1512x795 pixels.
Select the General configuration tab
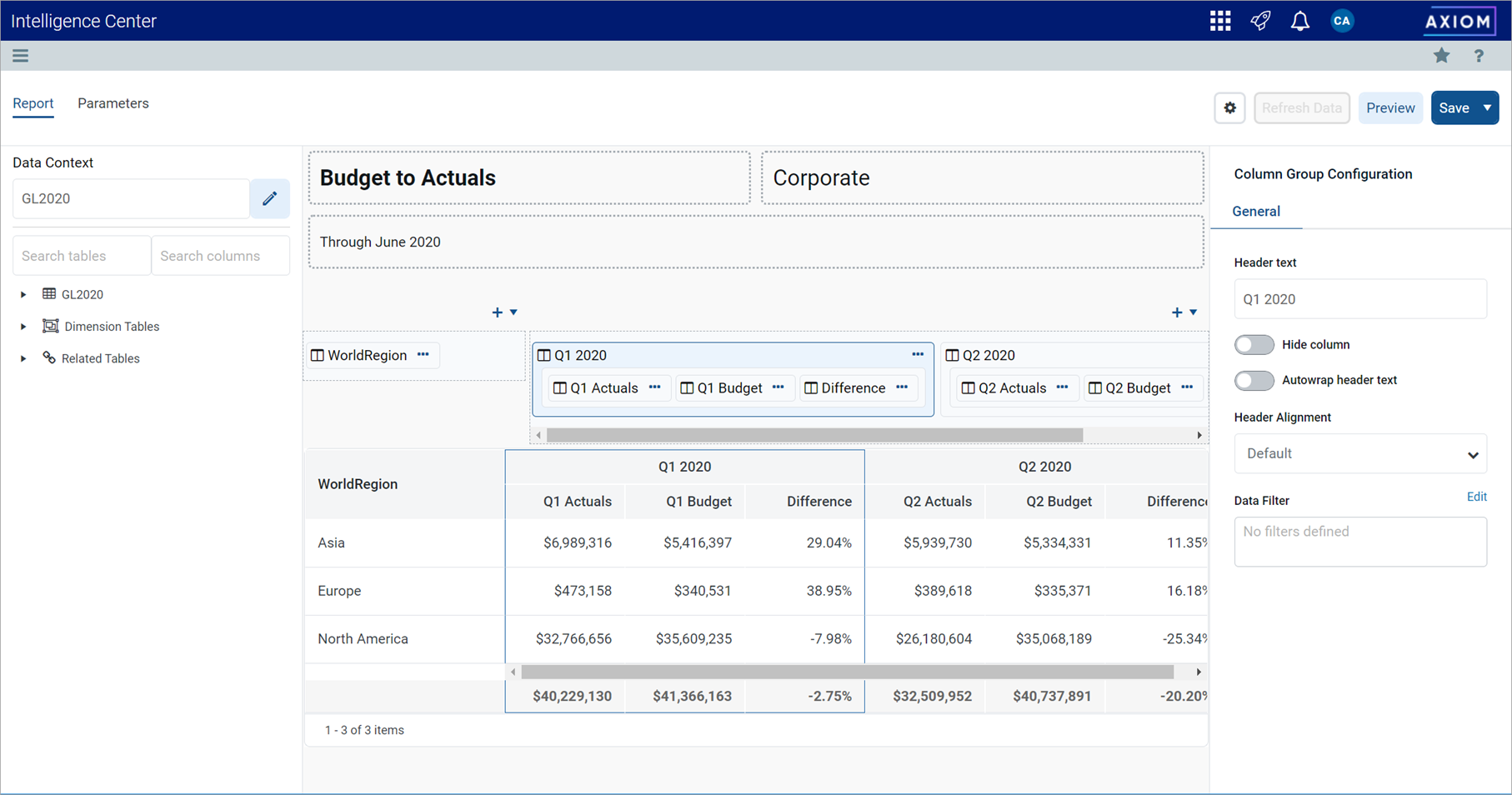(1255, 212)
